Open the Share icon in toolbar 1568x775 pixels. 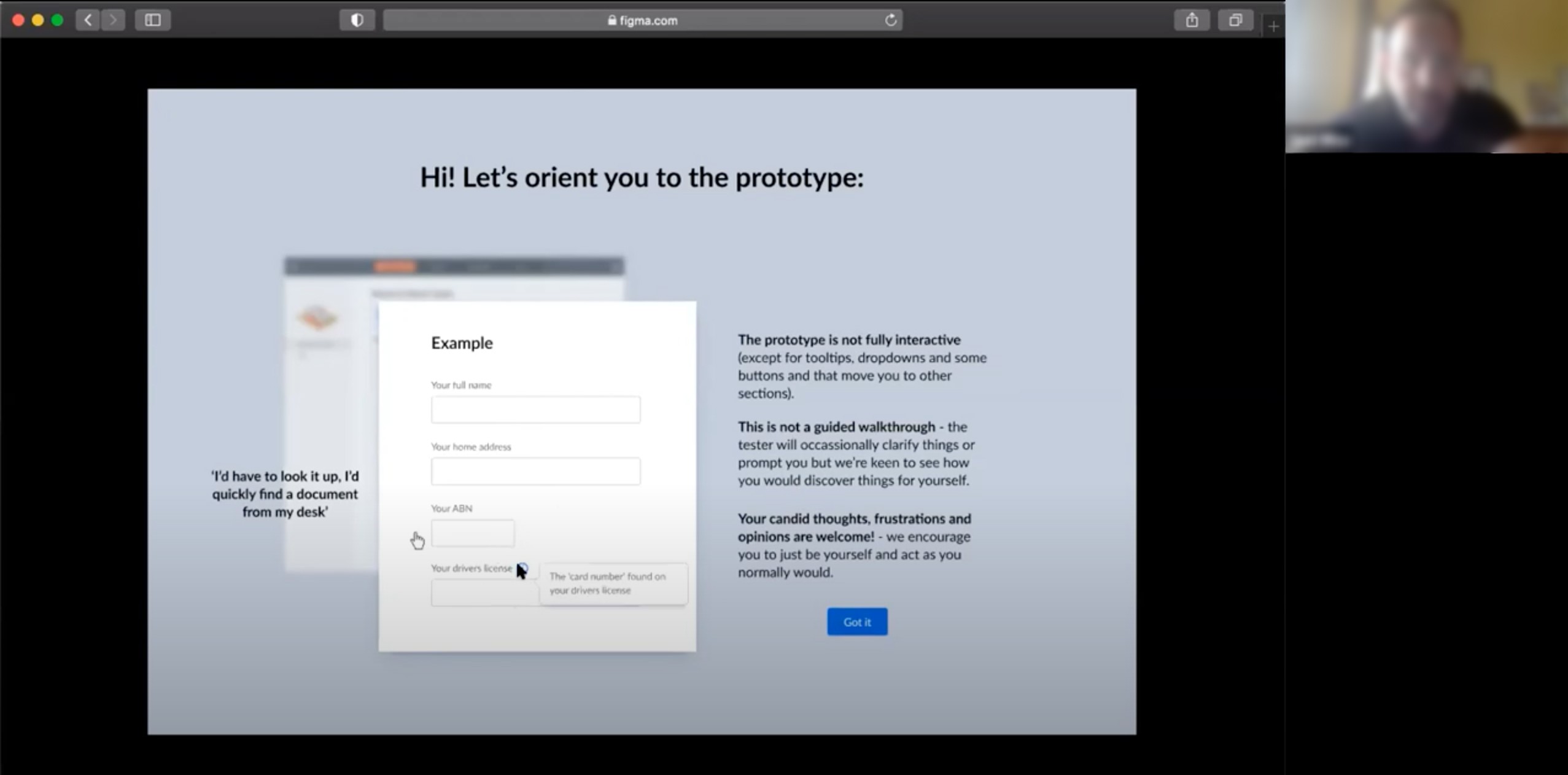click(x=1192, y=20)
